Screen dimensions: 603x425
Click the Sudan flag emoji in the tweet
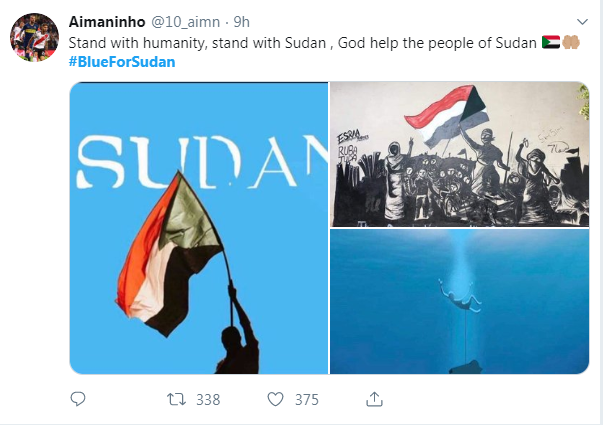point(550,43)
